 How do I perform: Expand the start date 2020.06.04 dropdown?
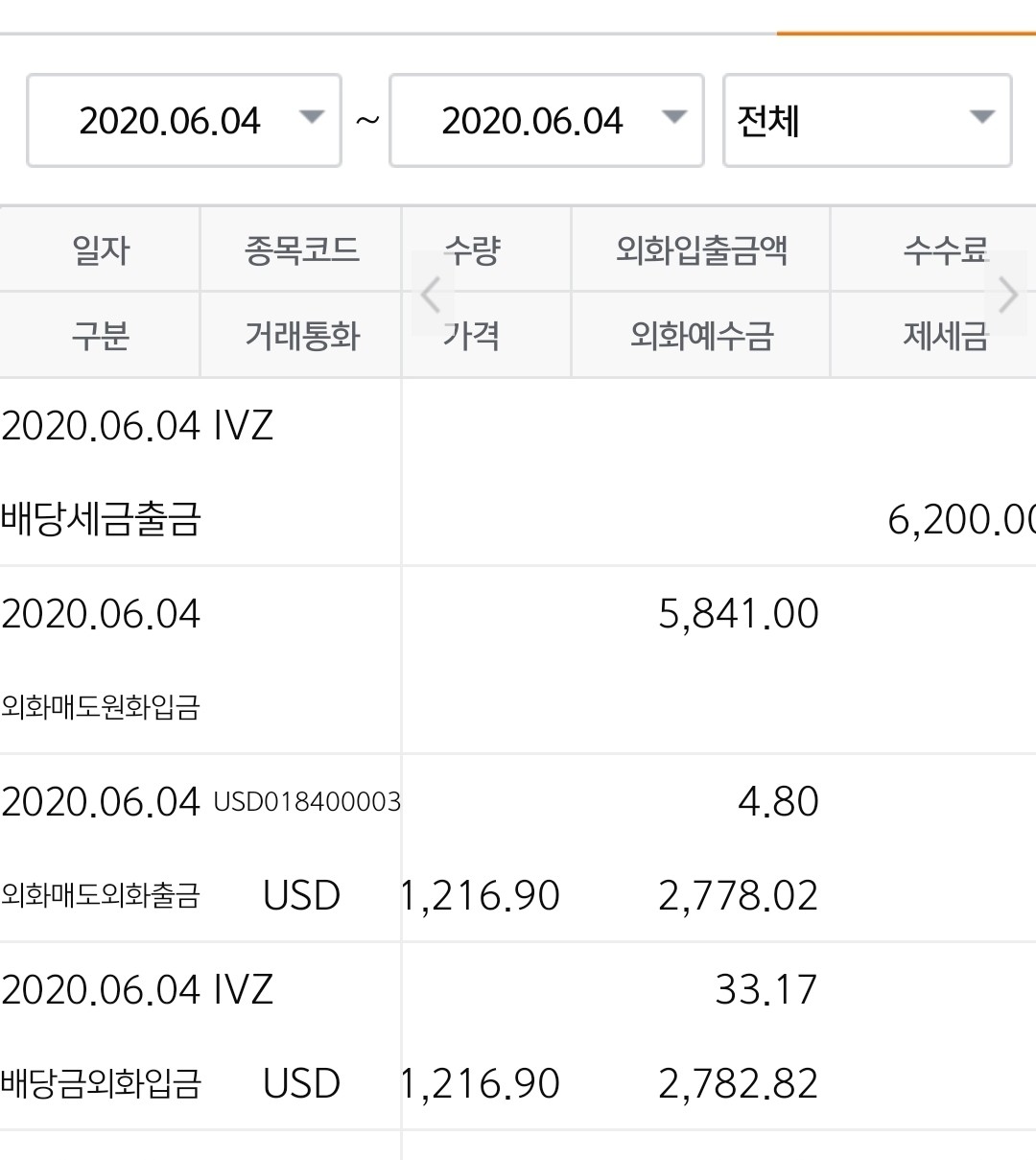coord(182,118)
